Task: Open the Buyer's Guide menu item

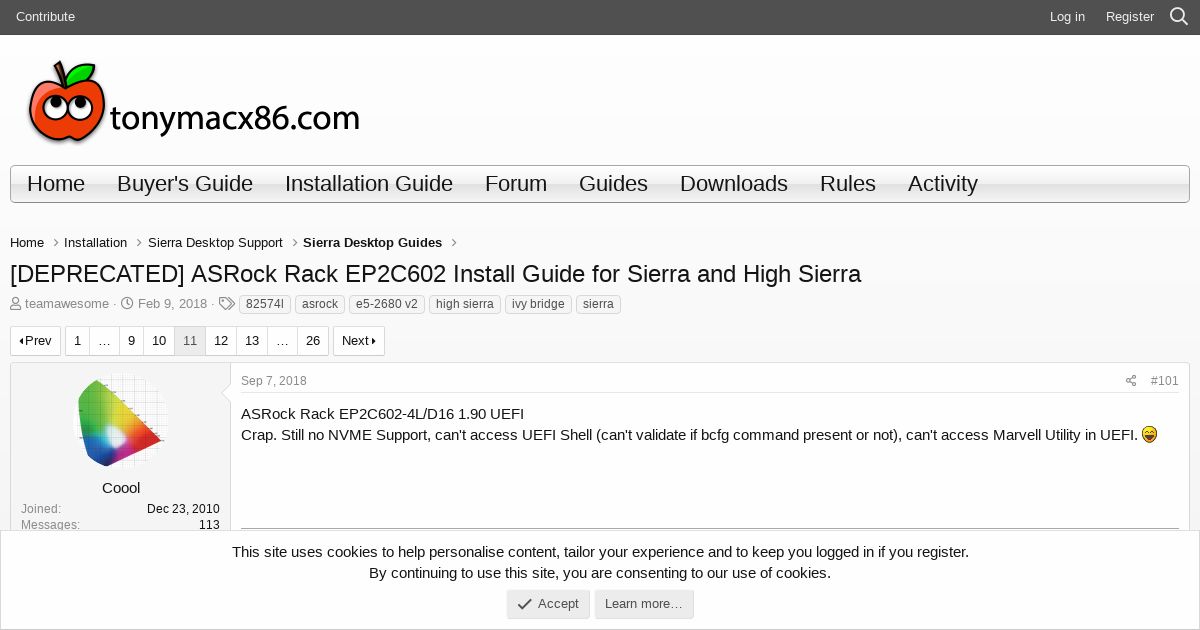Action: click(185, 184)
